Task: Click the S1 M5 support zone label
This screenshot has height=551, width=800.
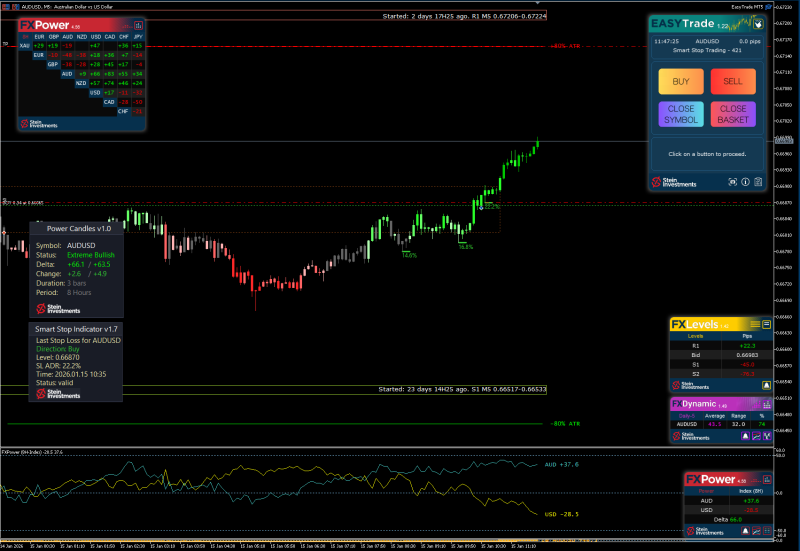Action: [x=462, y=389]
